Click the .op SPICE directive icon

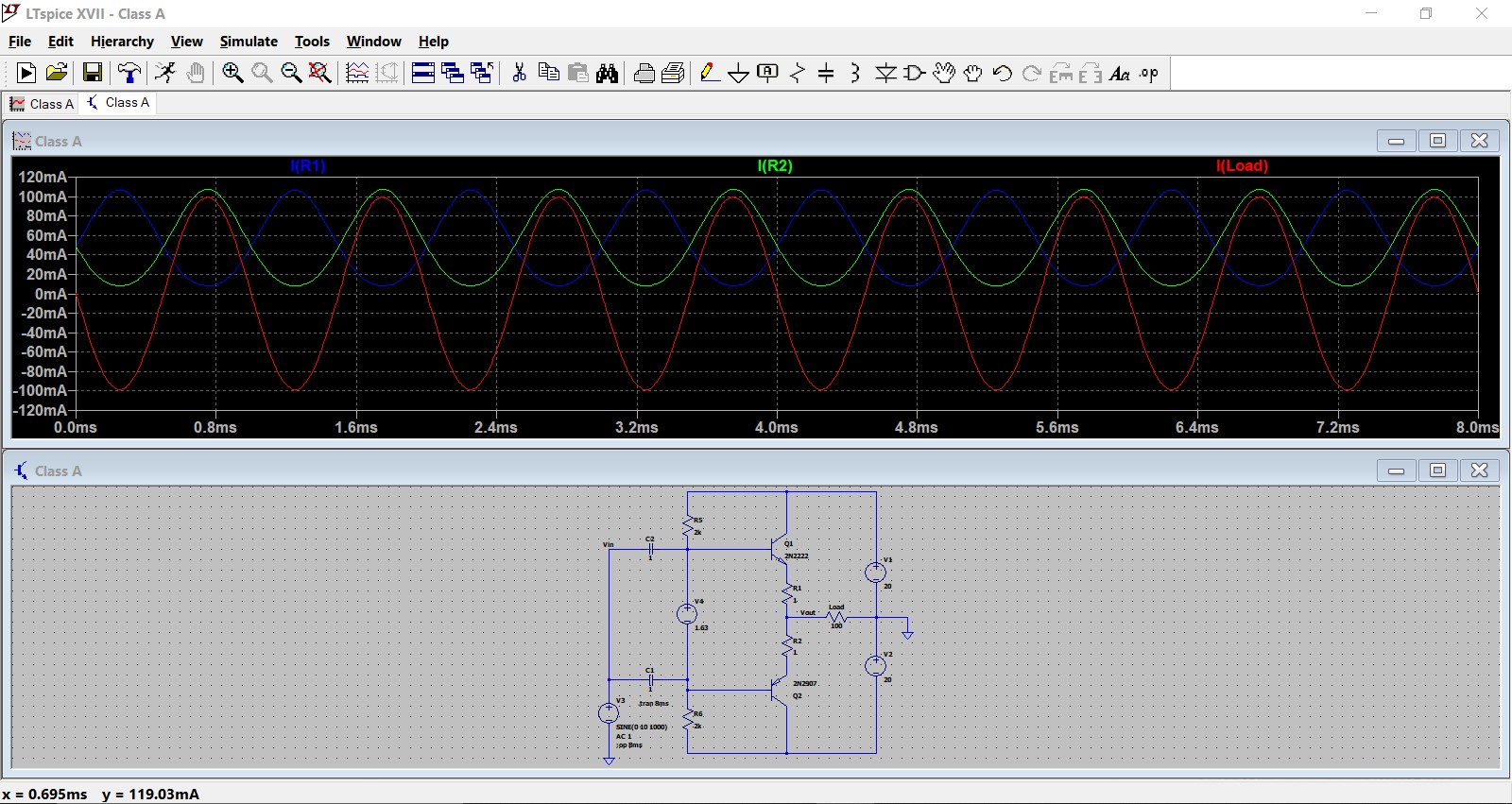[x=1149, y=73]
